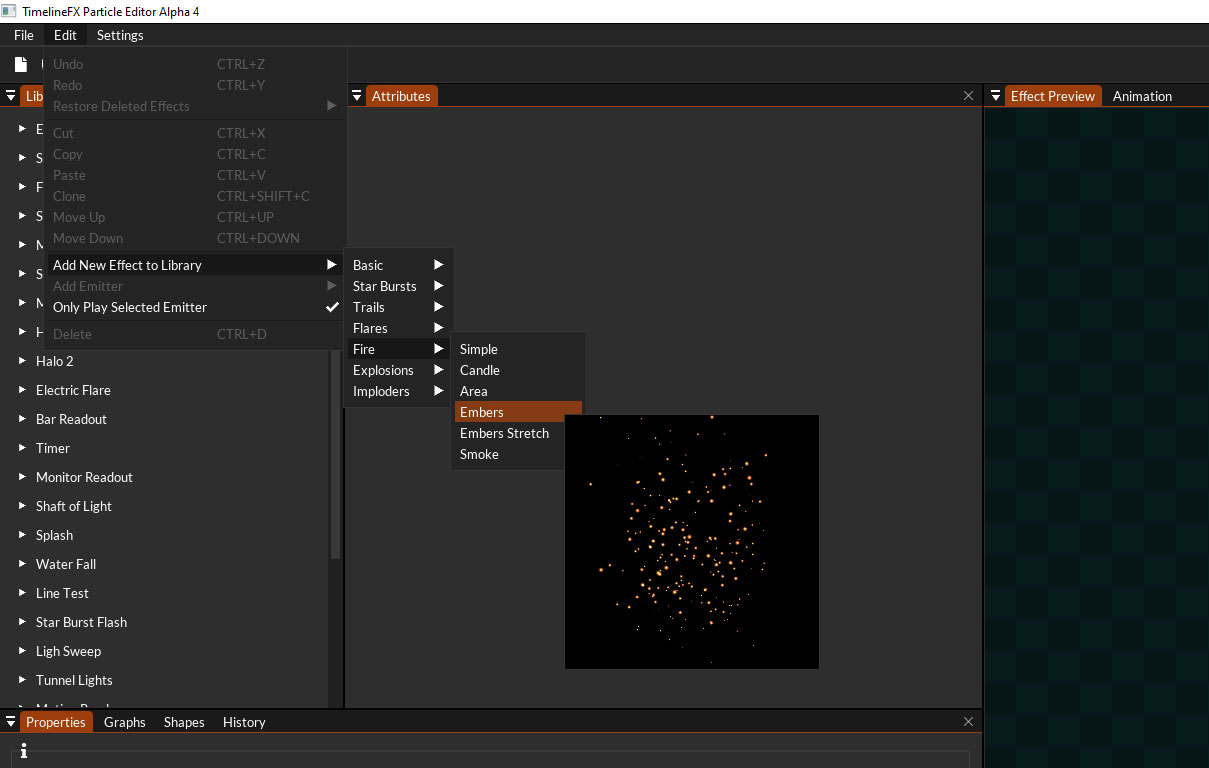
Task: Click the Properties panel dock menu icon
Action: point(10,721)
